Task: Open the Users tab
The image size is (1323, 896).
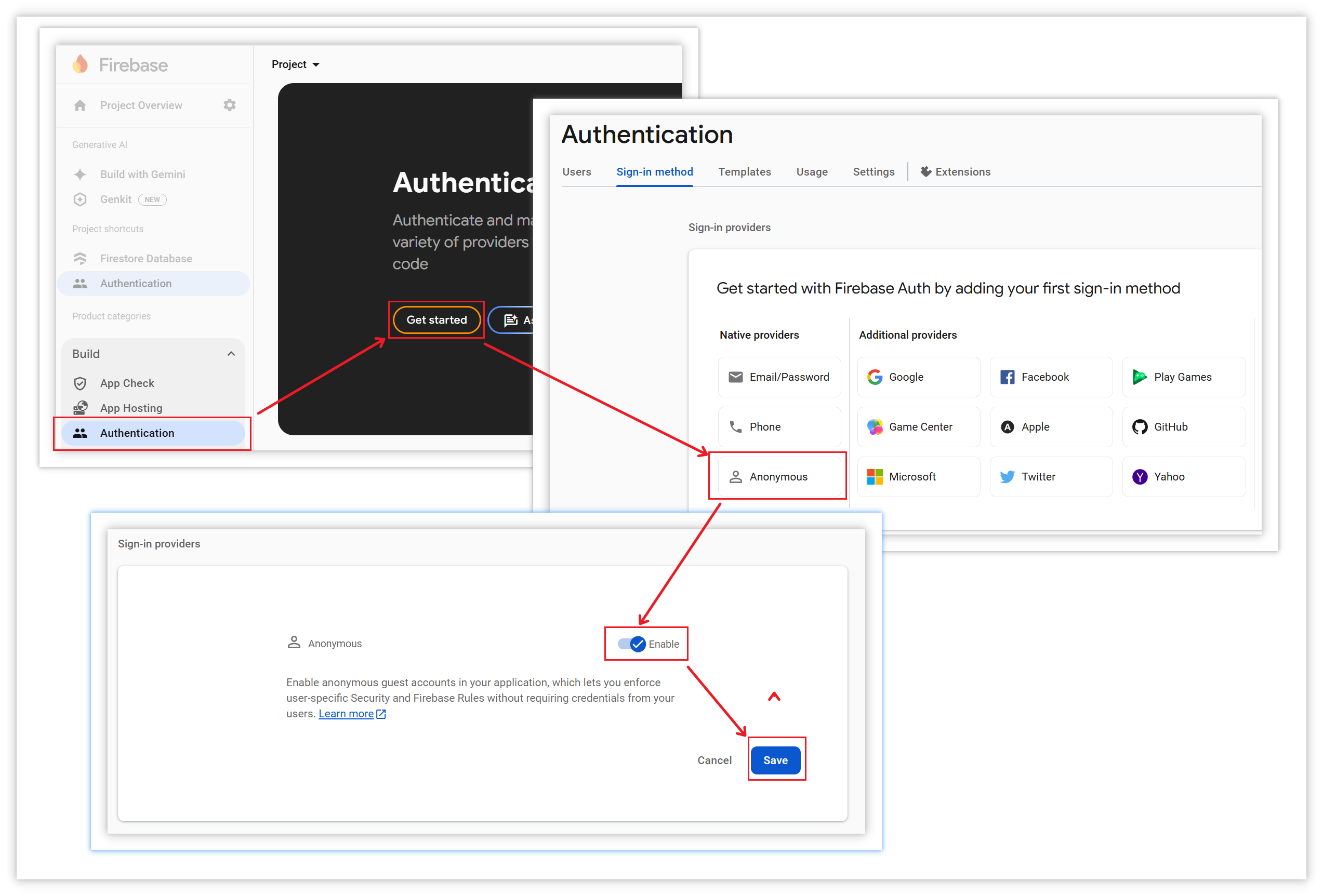Action: 576,172
